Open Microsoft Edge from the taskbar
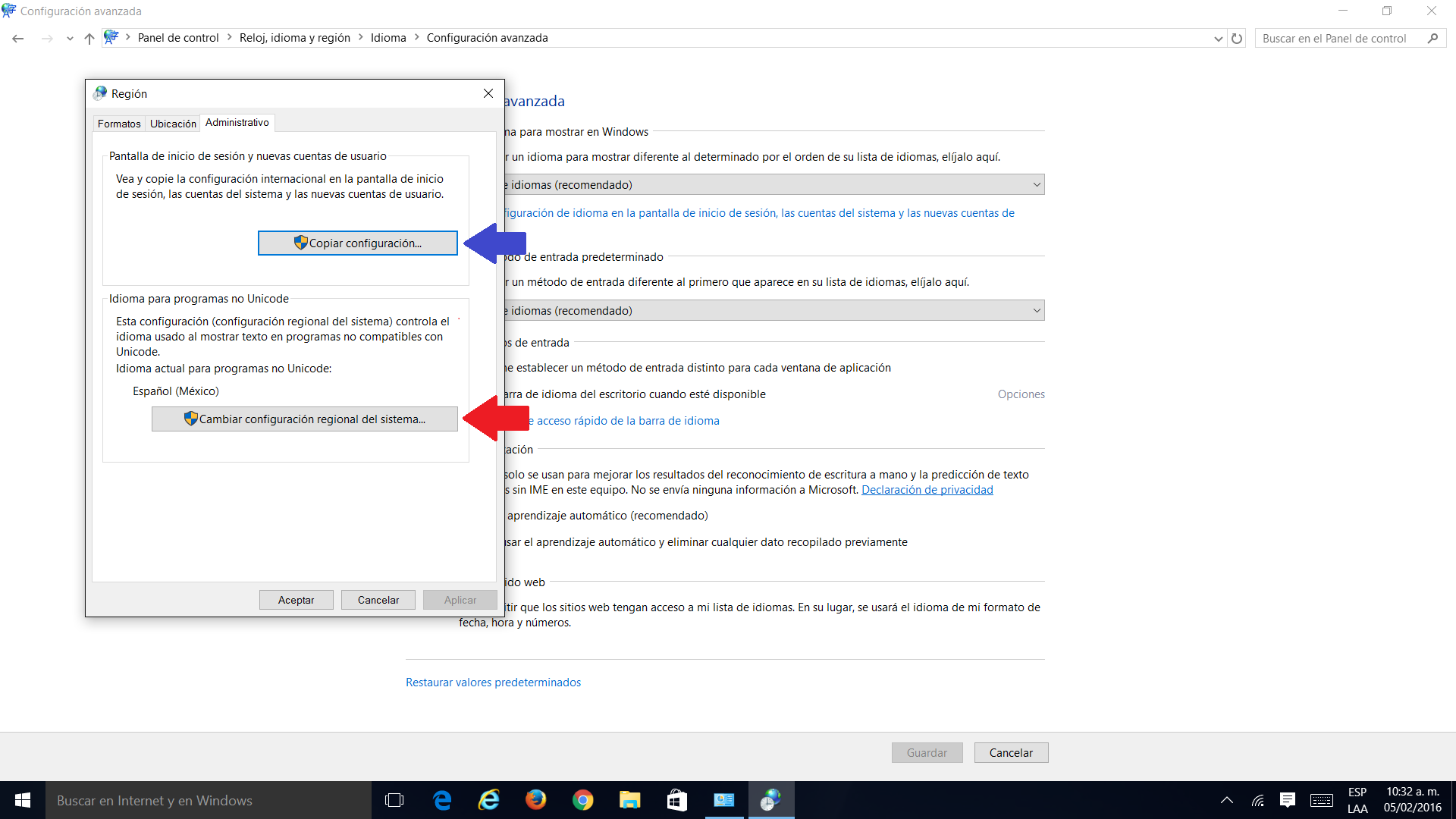This screenshot has width=1456, height=819. [x=442, y=800]
